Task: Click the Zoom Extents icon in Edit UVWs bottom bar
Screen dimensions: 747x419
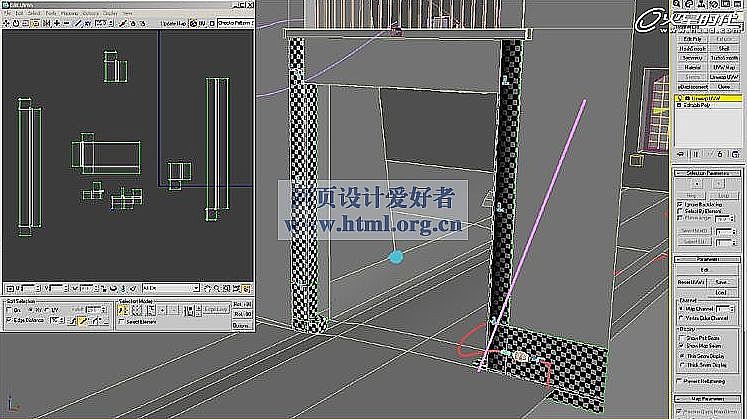Action: tap(236, 289)
